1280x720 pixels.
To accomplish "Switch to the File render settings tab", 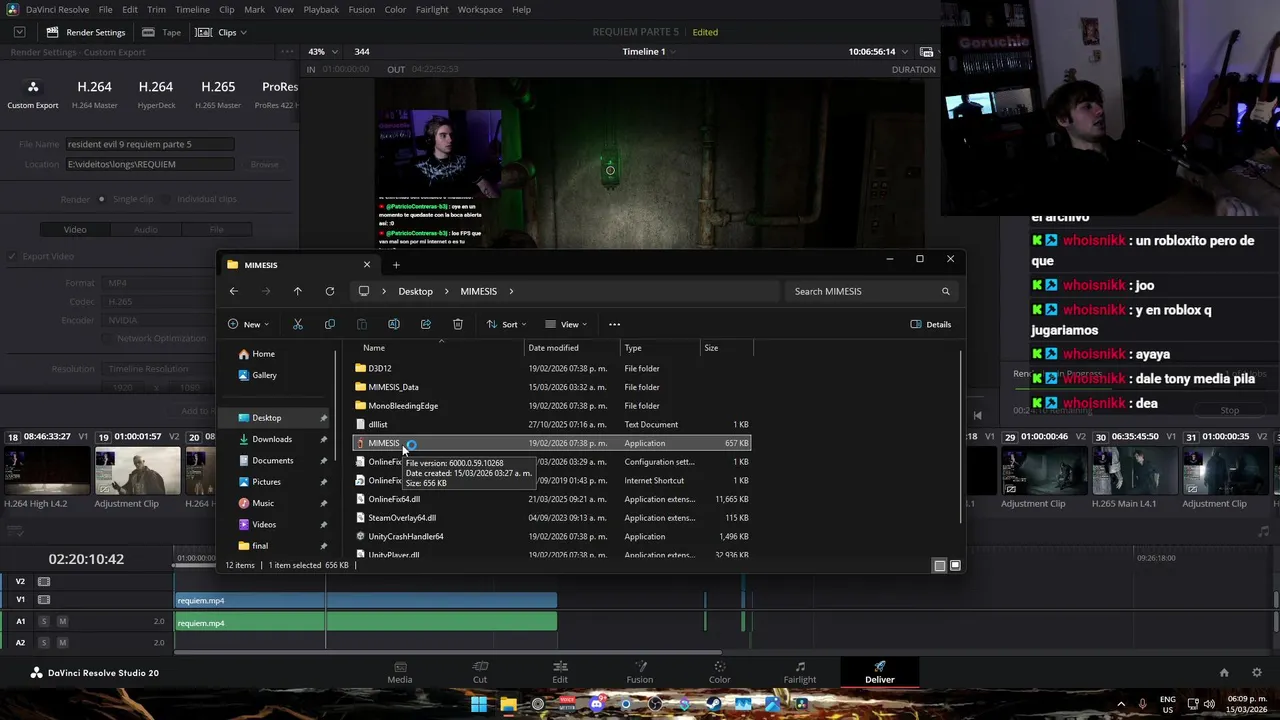I will click(x=216, y=230).
